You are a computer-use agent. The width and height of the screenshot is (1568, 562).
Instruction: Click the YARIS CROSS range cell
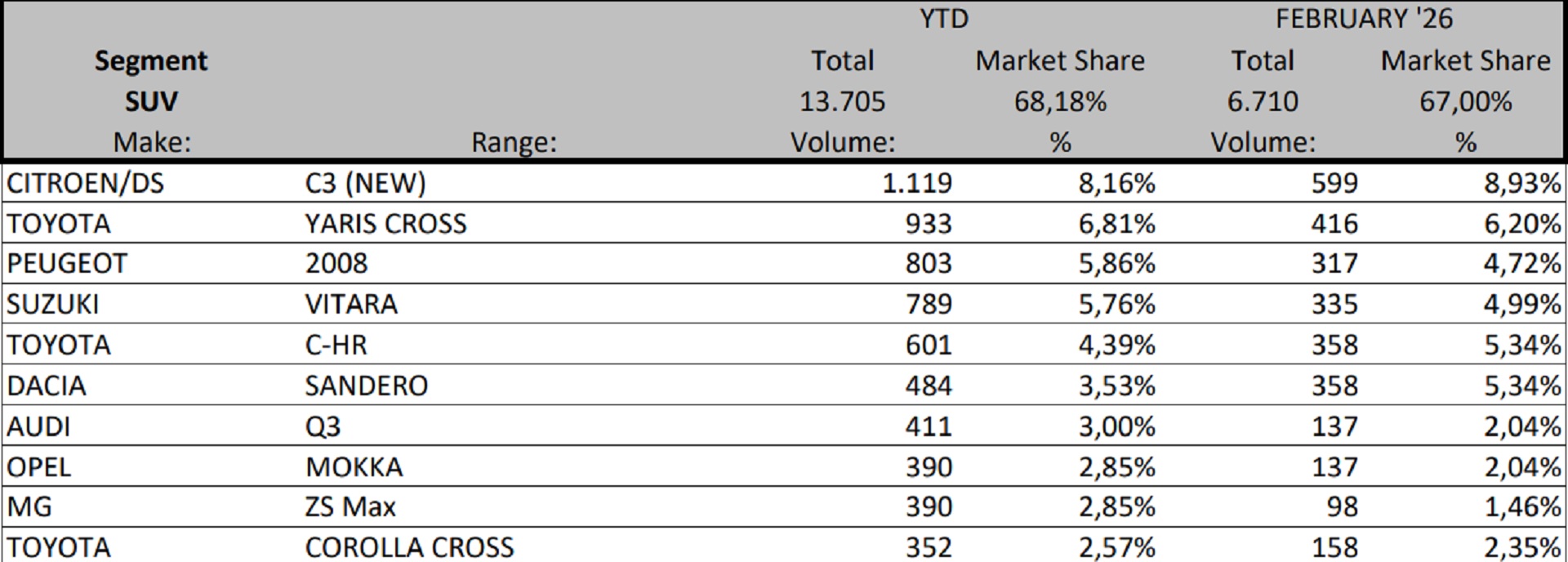385,223
